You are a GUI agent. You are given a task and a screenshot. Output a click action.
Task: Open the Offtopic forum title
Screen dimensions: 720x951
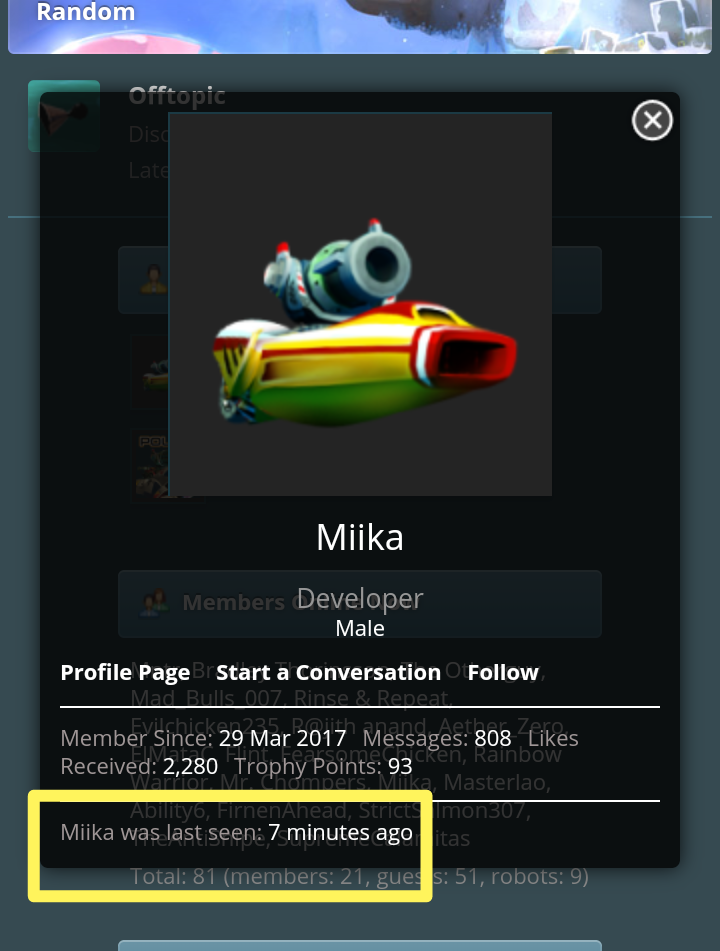(x=177, y=96)
